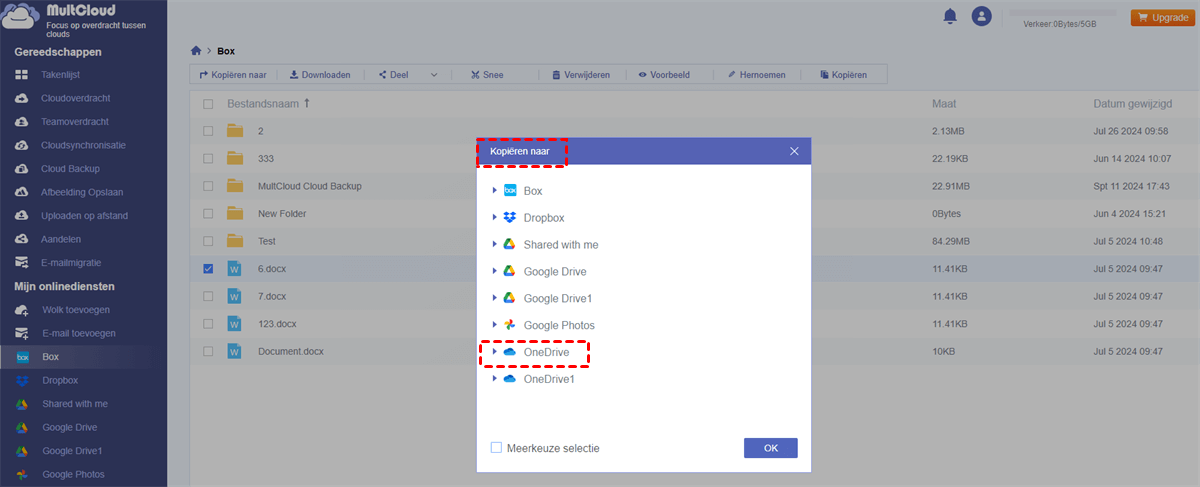Image resolution: width=1200 pixels, height=487 pixels.
Task: Expand the Google Drive1 node in dialog
Action: click(x=494, y=298)
